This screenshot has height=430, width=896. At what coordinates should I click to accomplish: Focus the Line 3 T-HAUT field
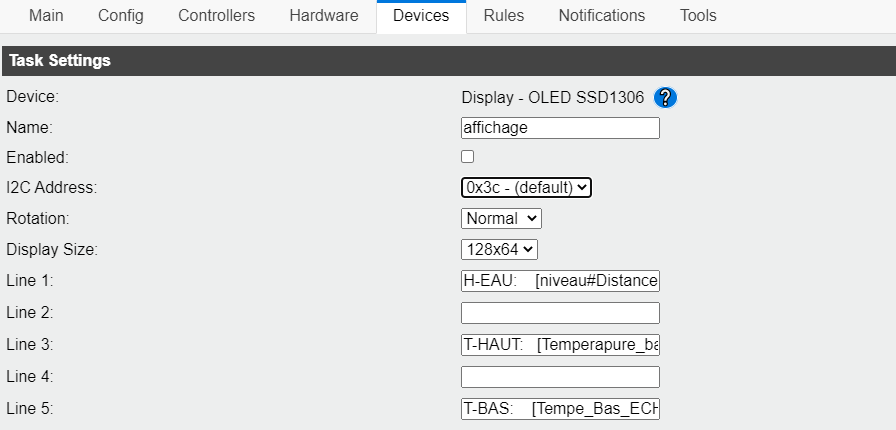560,345
